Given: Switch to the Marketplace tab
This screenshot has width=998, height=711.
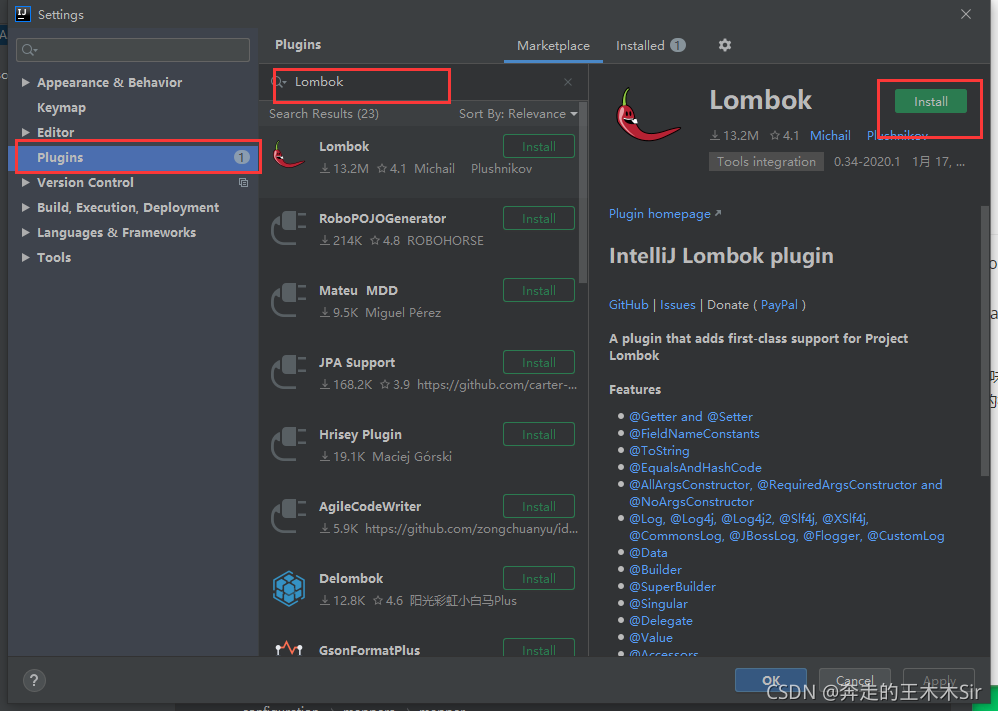Looking at the screenshot, I should pyautogui.click(x=553, y=46).
